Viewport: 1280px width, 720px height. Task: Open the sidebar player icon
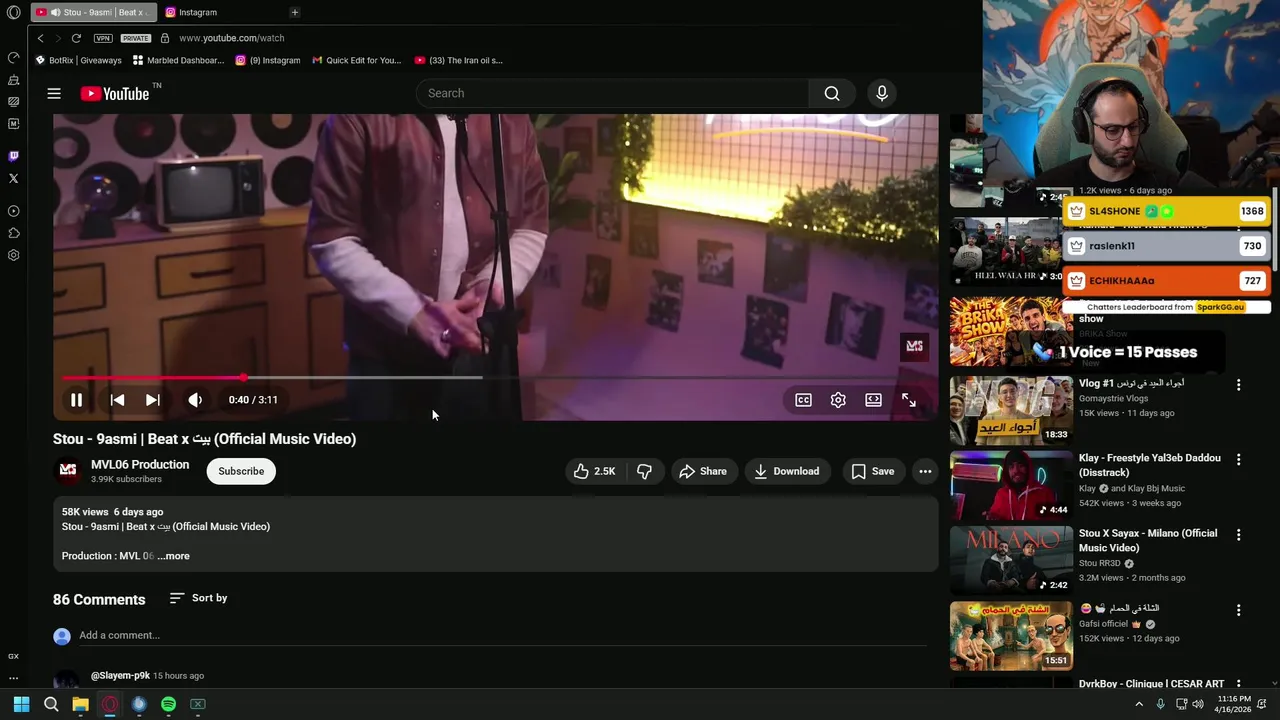(x=13, y=211)
